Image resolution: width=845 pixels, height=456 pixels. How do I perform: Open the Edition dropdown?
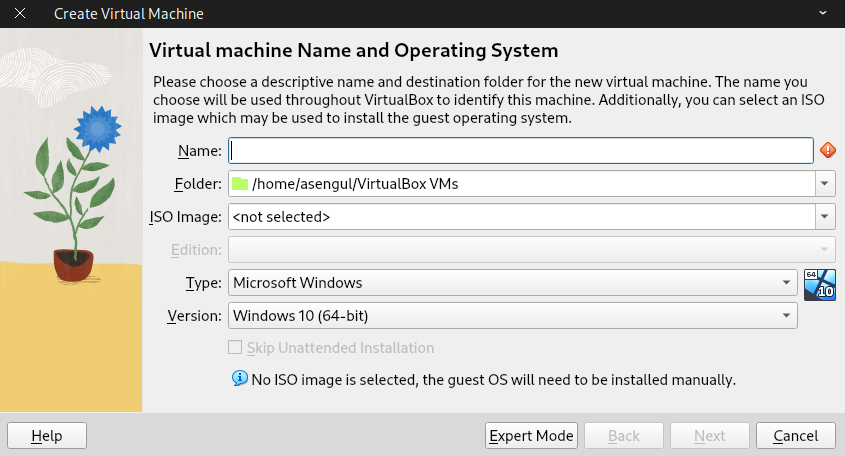tap(532, 250)
